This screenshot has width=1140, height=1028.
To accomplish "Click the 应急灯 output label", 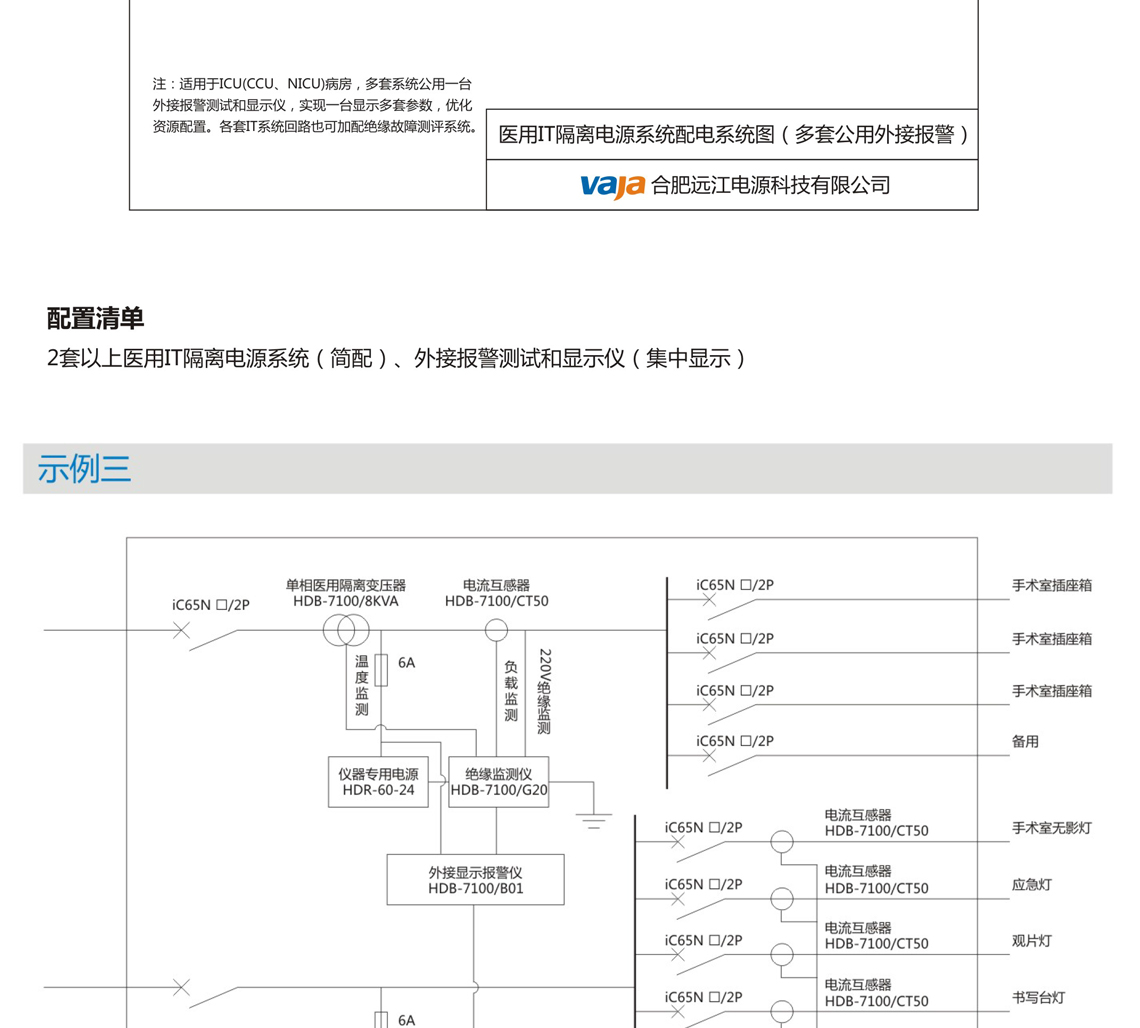I will coord(1031,885).
